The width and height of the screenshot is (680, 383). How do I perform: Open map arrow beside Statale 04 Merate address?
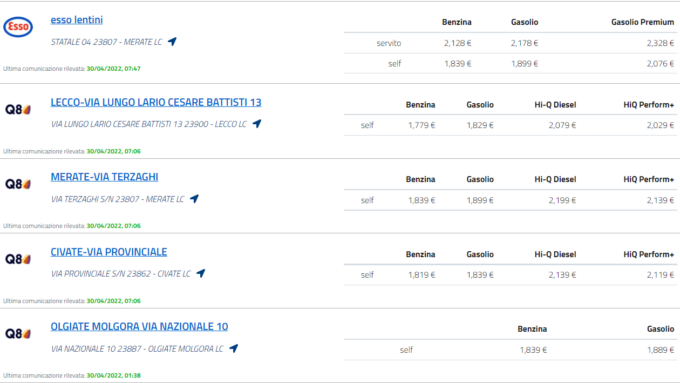172,42
